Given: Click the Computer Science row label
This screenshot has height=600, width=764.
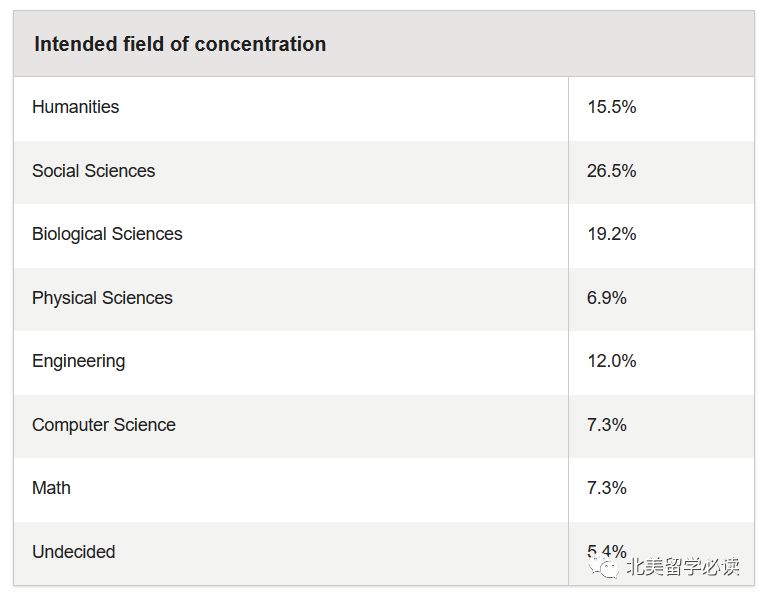Looking at the screenshot, I should (104, 425).
